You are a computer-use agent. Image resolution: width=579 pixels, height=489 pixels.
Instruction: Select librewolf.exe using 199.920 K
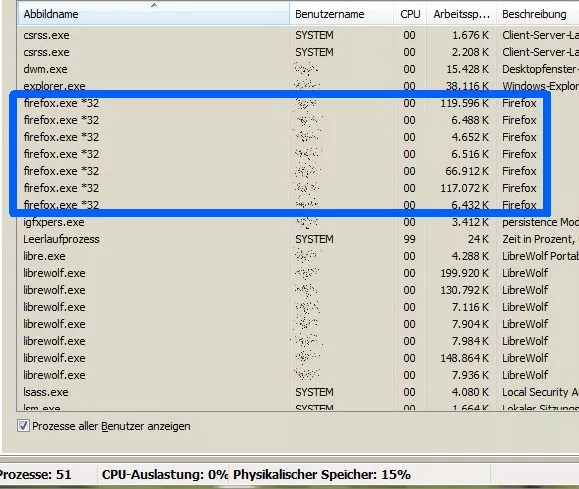(298, 273)
